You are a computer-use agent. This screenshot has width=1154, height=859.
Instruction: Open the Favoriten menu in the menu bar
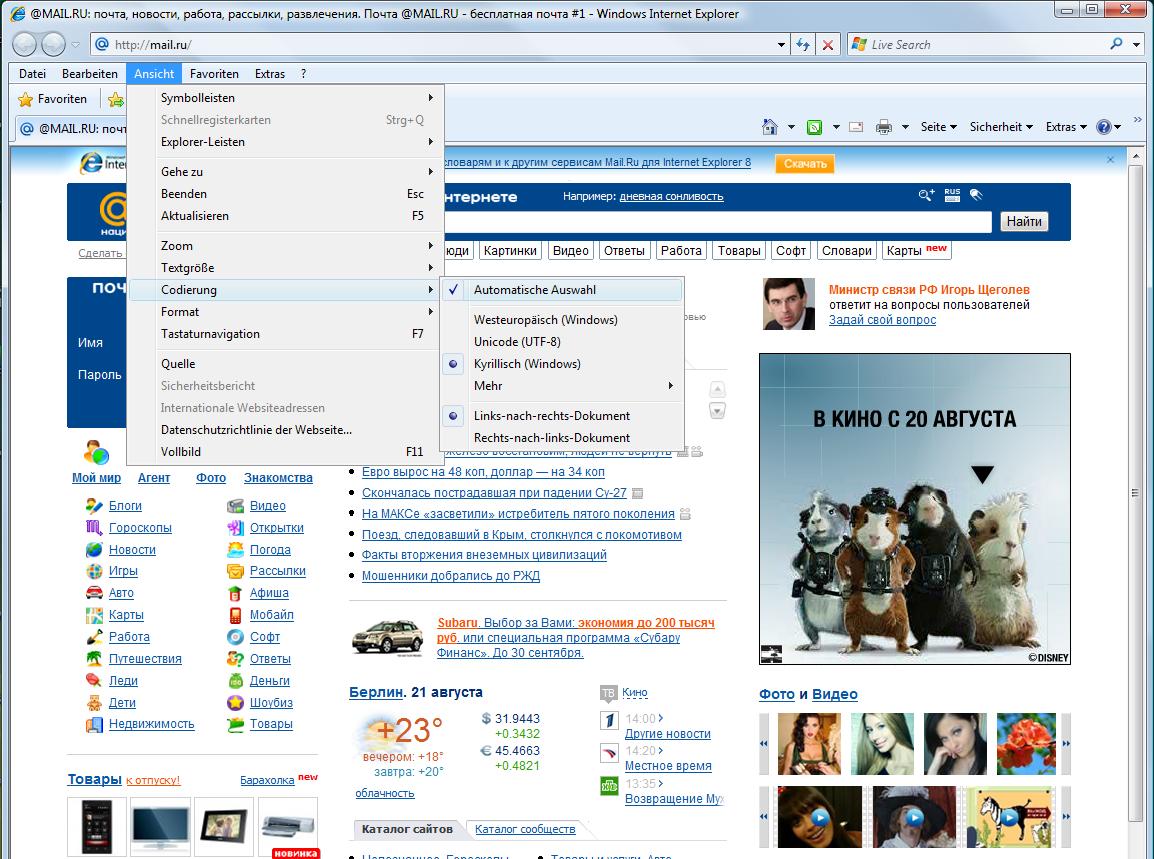point(214,74)
